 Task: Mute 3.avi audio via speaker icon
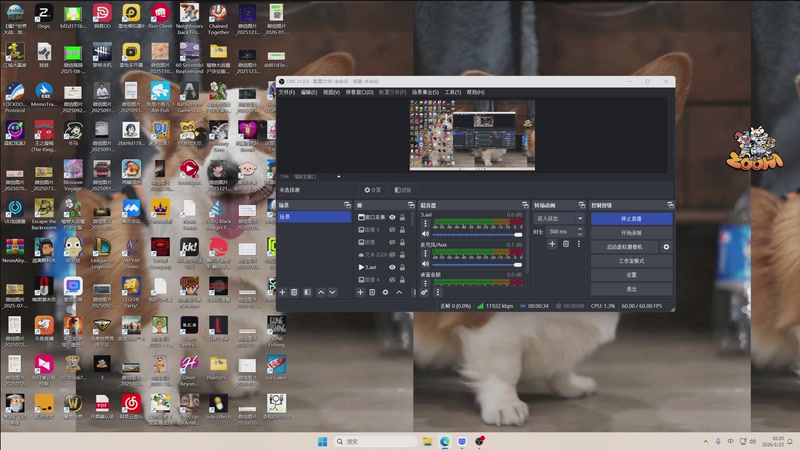click(425, 234)
